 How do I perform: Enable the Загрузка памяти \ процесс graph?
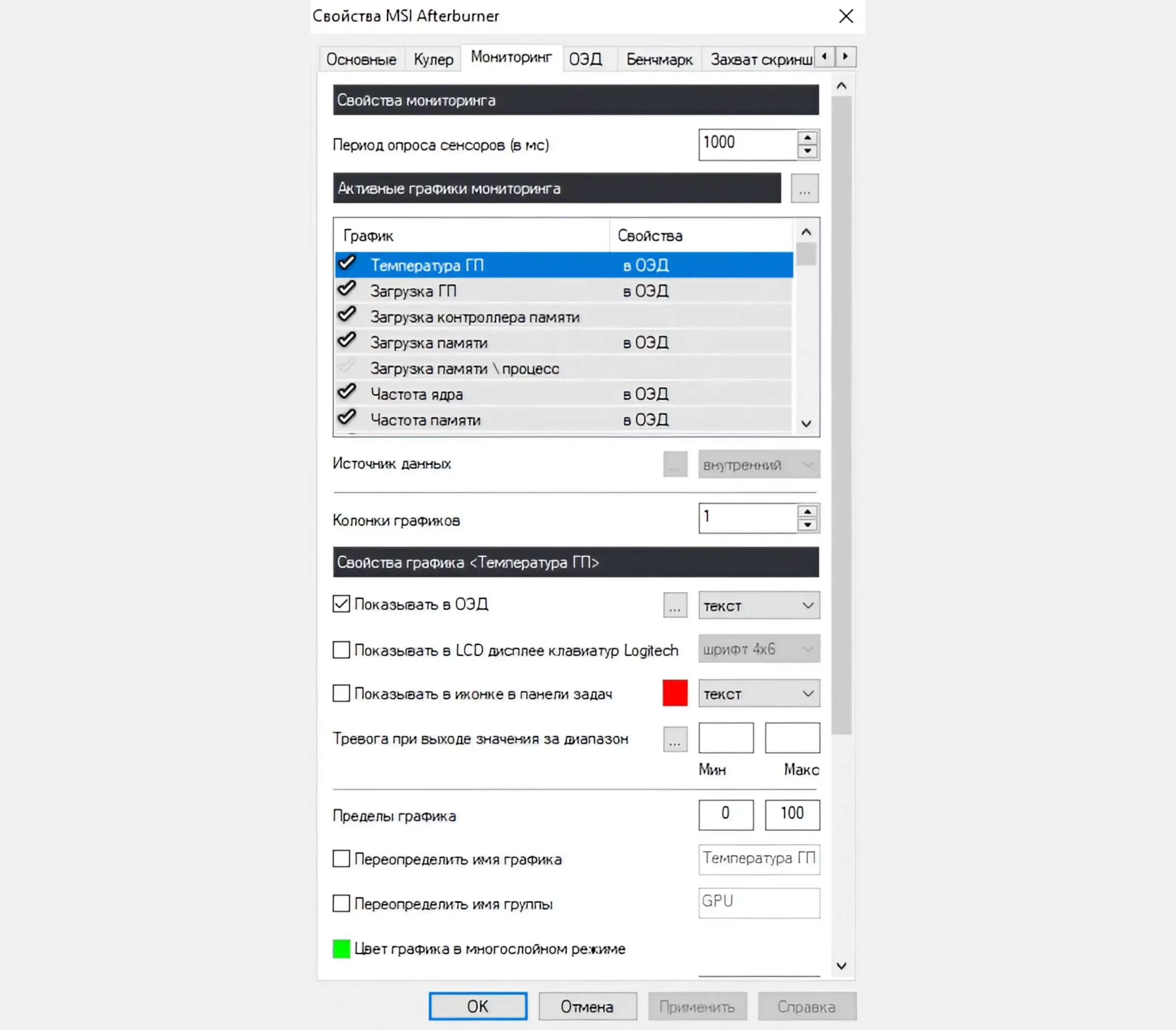click(346, 367)
